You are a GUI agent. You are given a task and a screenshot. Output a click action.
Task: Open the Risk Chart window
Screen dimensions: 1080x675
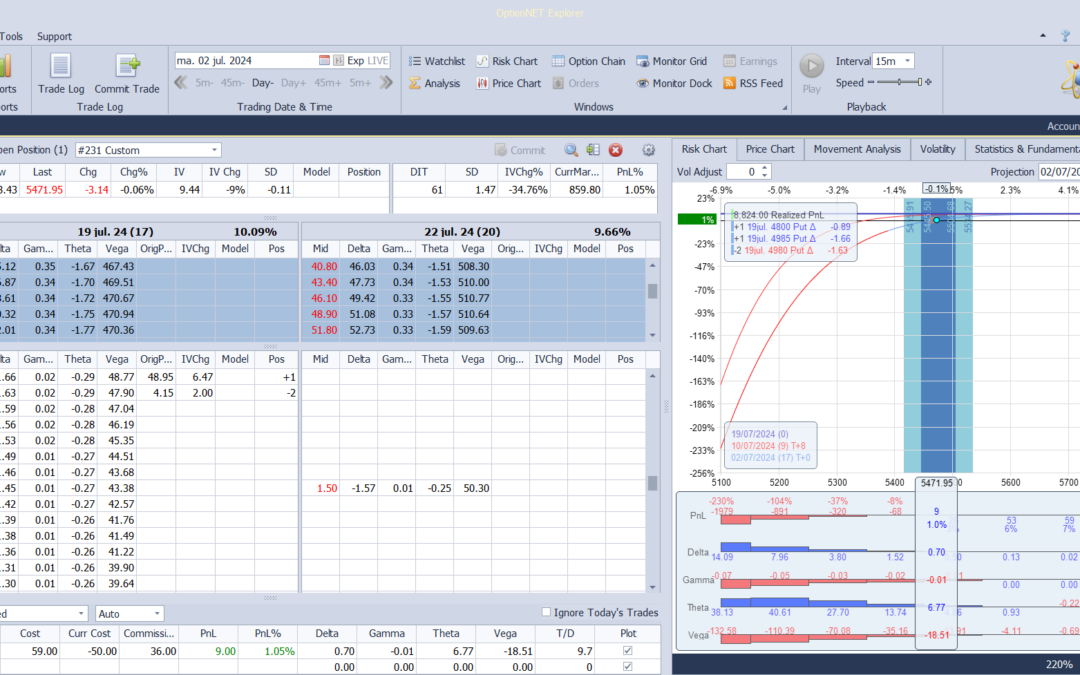pyautogui.click(x=506, y=61)
